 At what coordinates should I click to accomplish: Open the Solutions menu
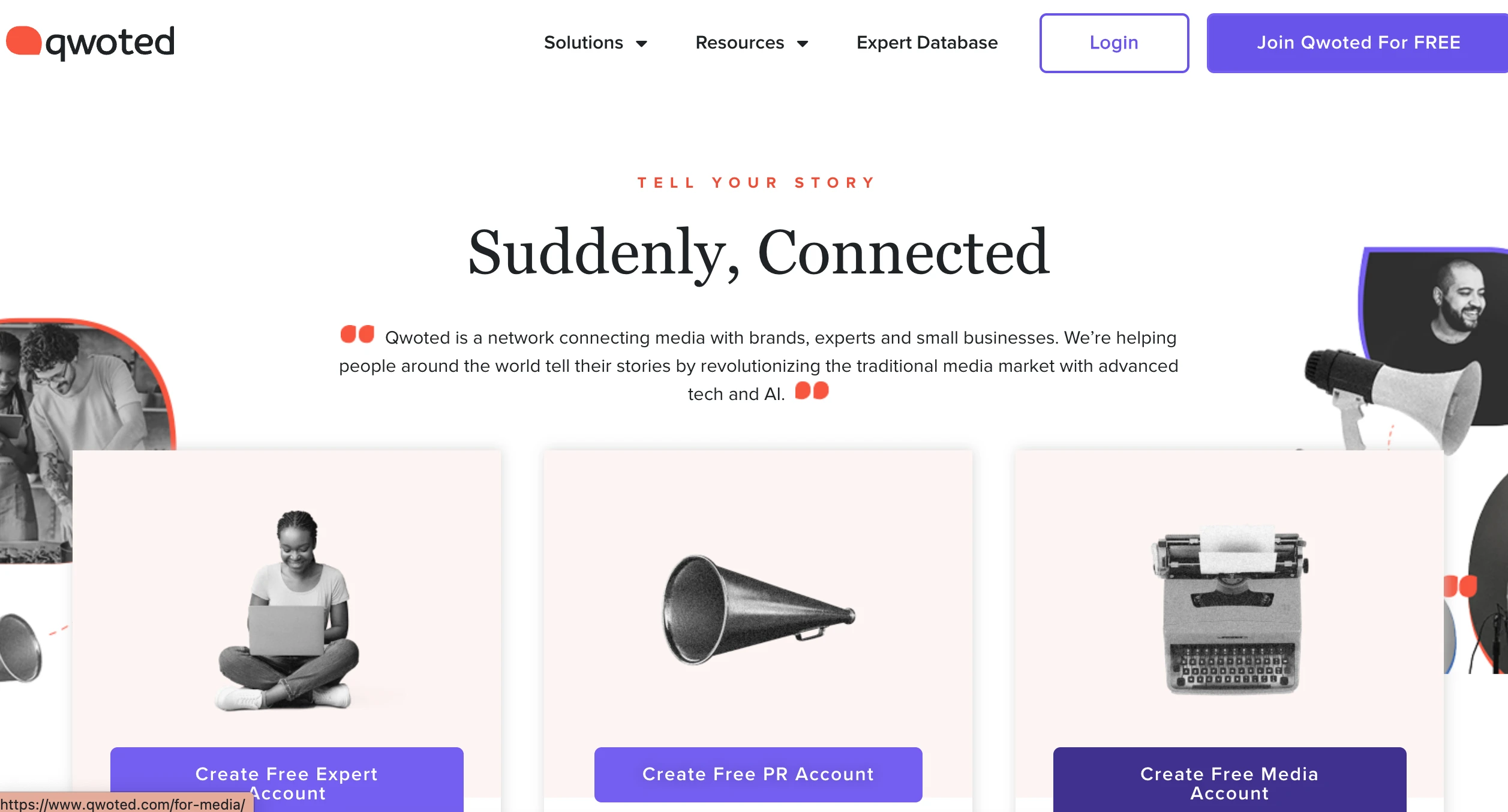[x=583, y=43]
